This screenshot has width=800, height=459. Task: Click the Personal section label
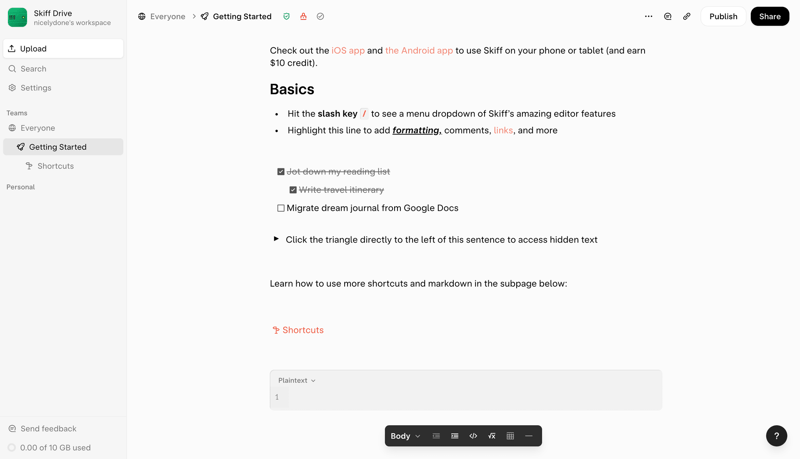pyautogui.click(x=20, y=187)
